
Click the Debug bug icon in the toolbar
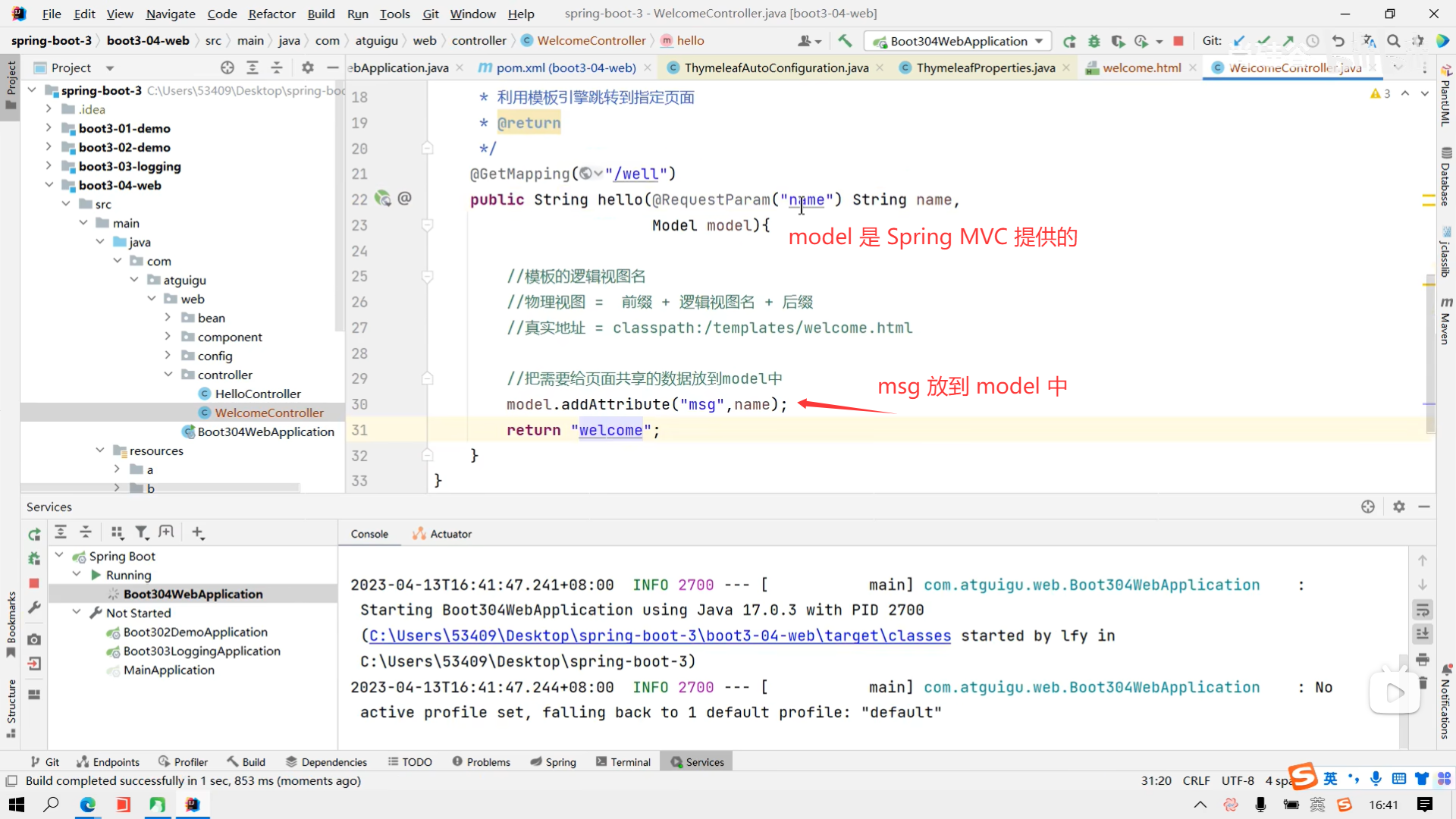(x=1094, y=41)
